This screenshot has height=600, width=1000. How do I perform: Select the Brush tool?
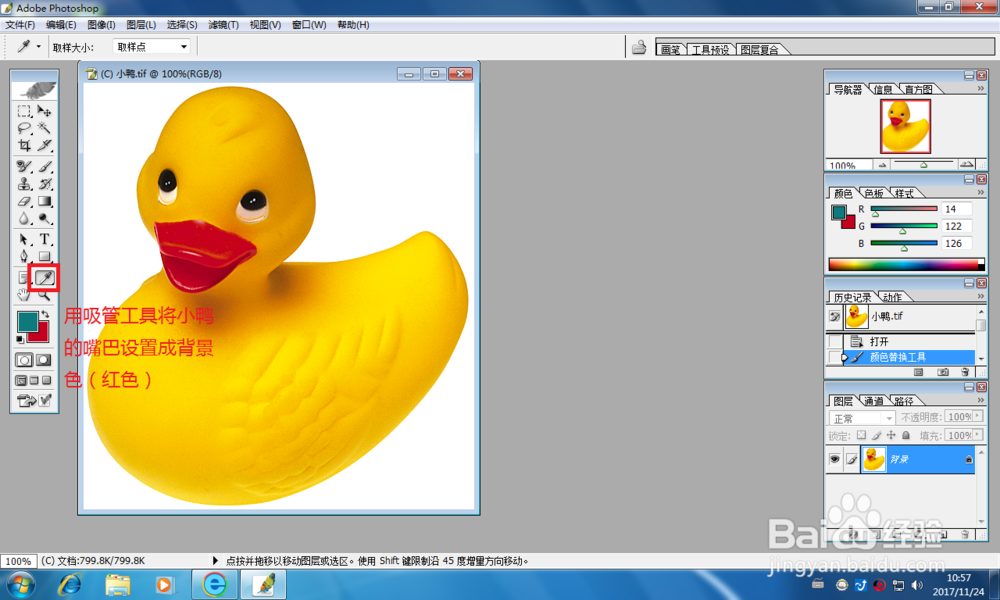point(44,166)
